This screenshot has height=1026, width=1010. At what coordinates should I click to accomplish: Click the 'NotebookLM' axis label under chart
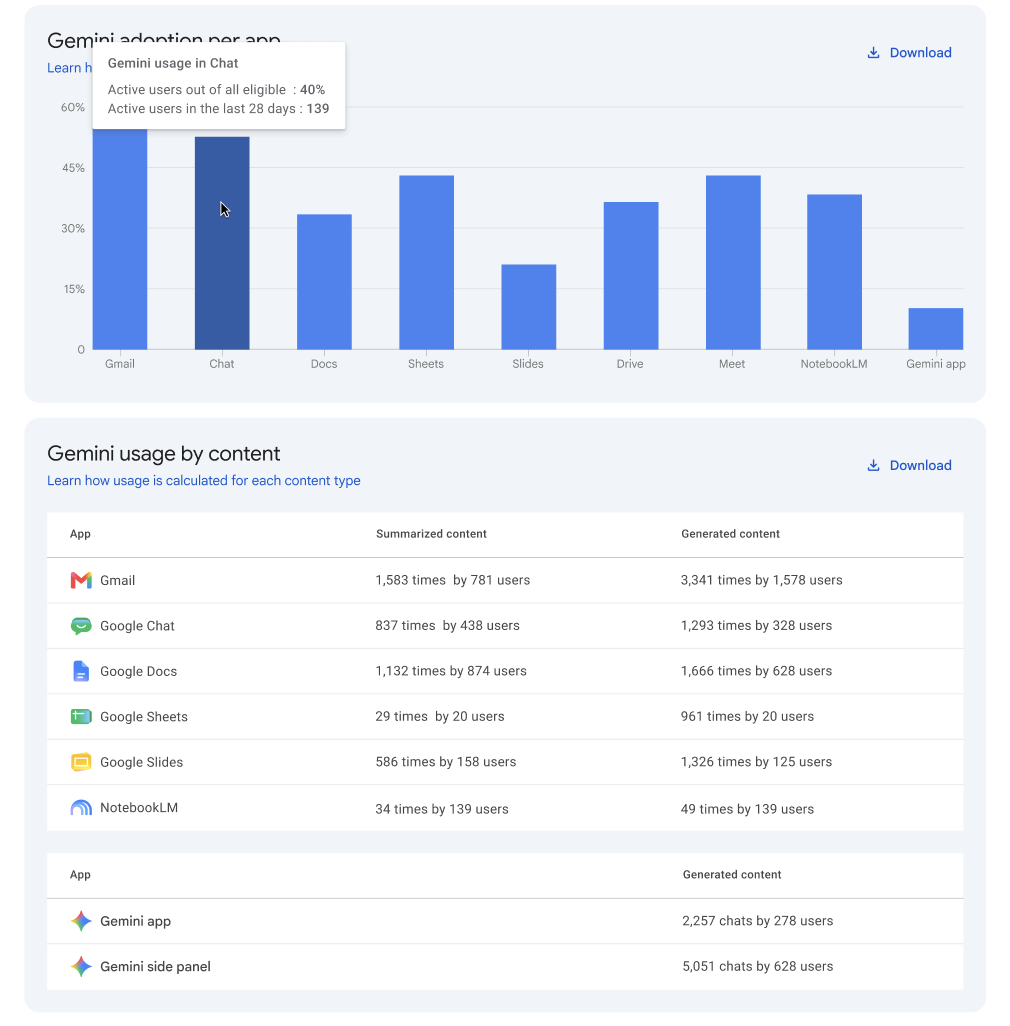[x=834, y=364]
